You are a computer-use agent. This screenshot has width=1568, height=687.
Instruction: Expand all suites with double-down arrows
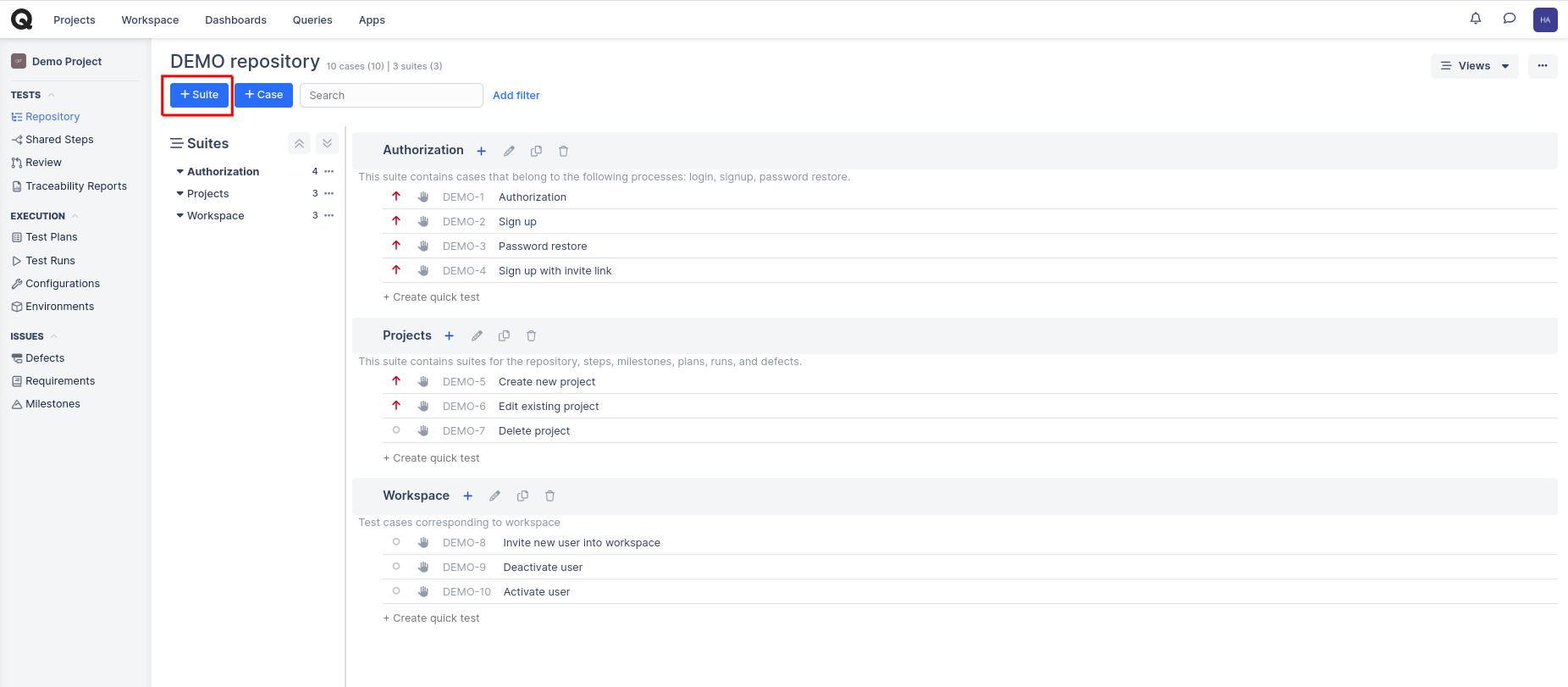(327, 144)
